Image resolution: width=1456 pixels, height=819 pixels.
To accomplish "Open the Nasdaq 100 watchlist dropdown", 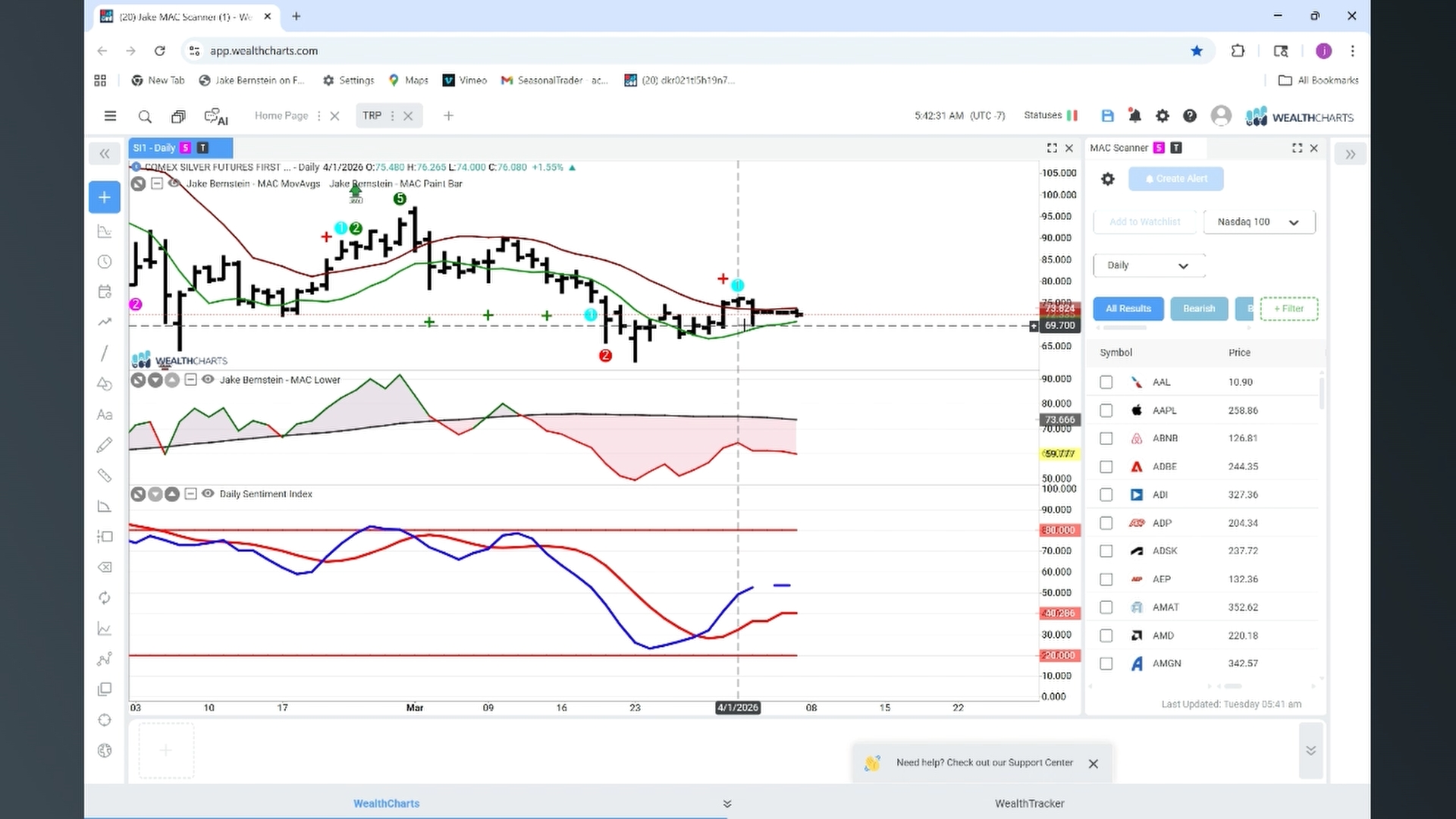I will click(1259, 222).
